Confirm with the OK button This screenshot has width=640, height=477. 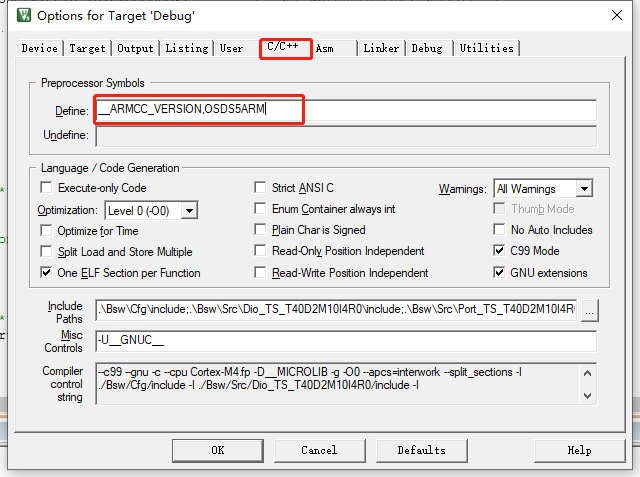coord(218,450)
